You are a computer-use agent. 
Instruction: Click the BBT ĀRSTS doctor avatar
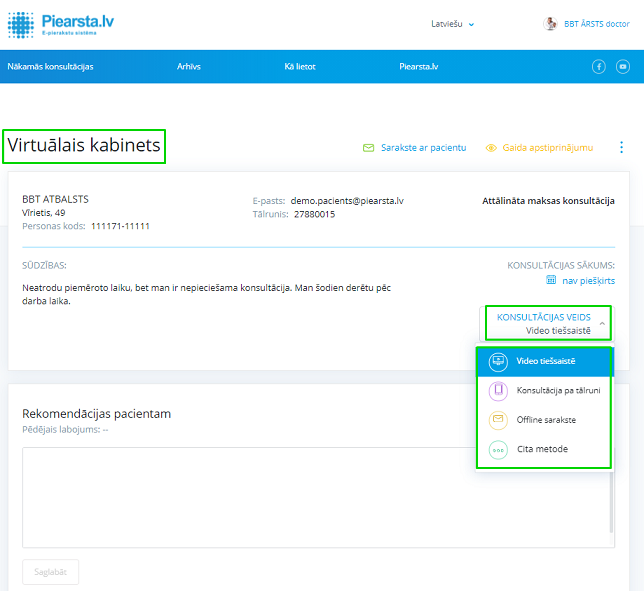click(550, 24)
